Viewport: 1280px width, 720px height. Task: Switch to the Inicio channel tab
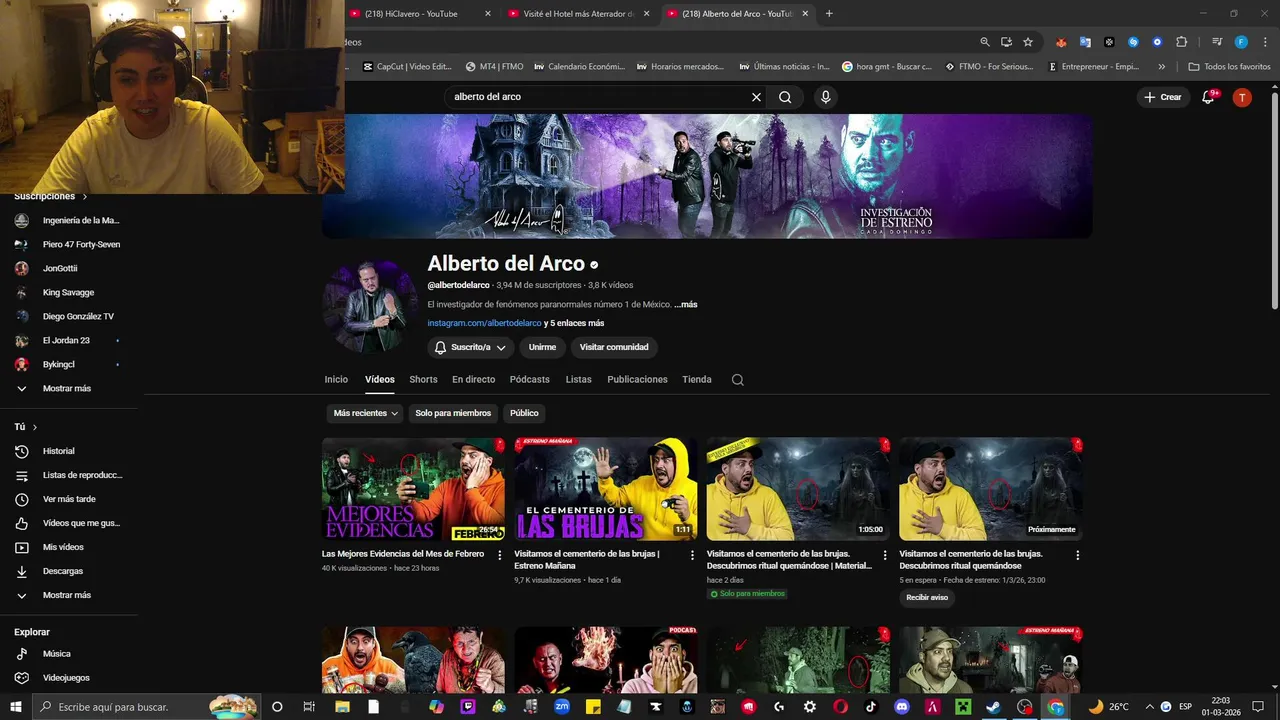pos(336,380)
